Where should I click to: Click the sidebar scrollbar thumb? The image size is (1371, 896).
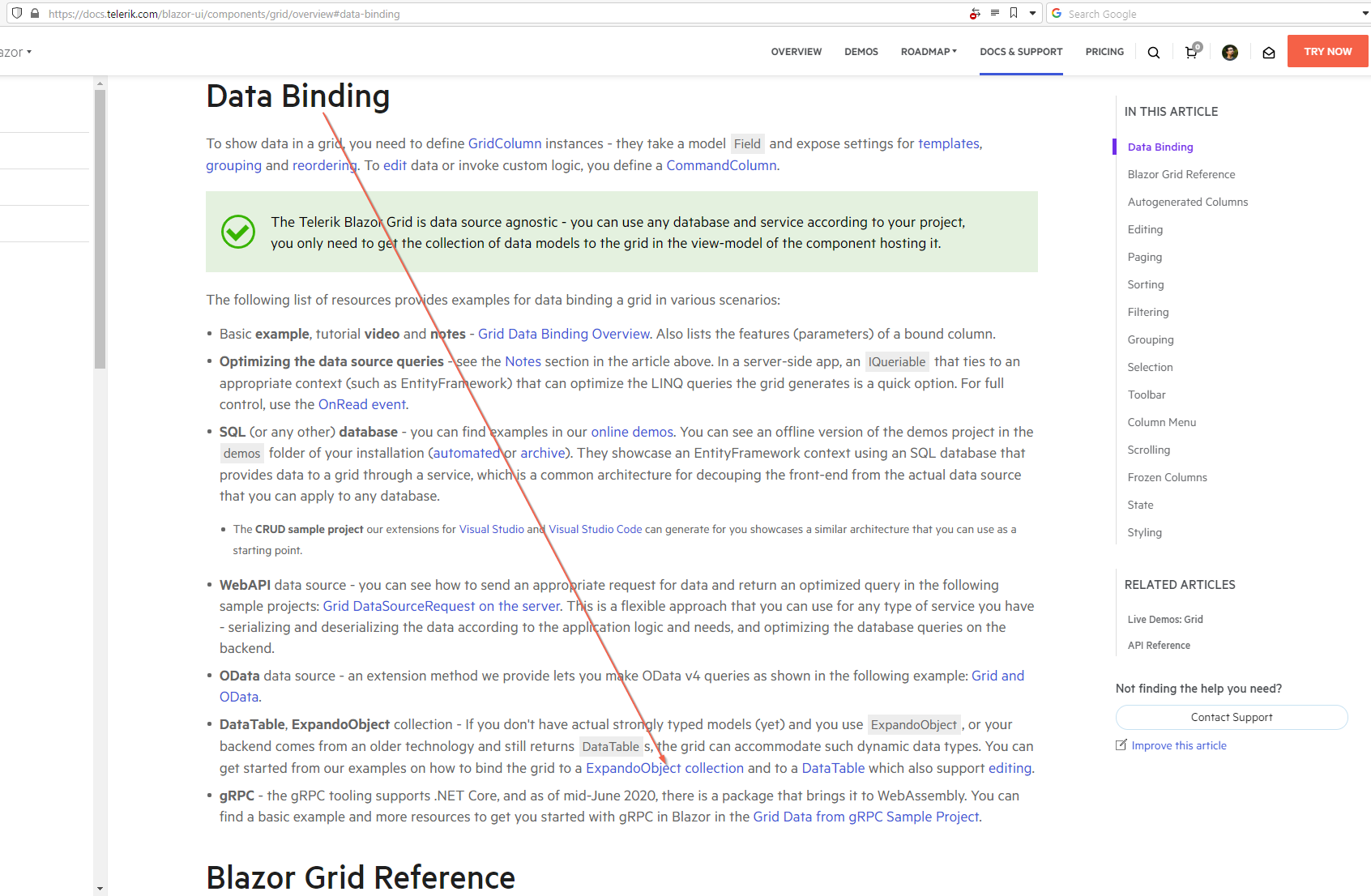pyautogui.click(x=100, y=229)
